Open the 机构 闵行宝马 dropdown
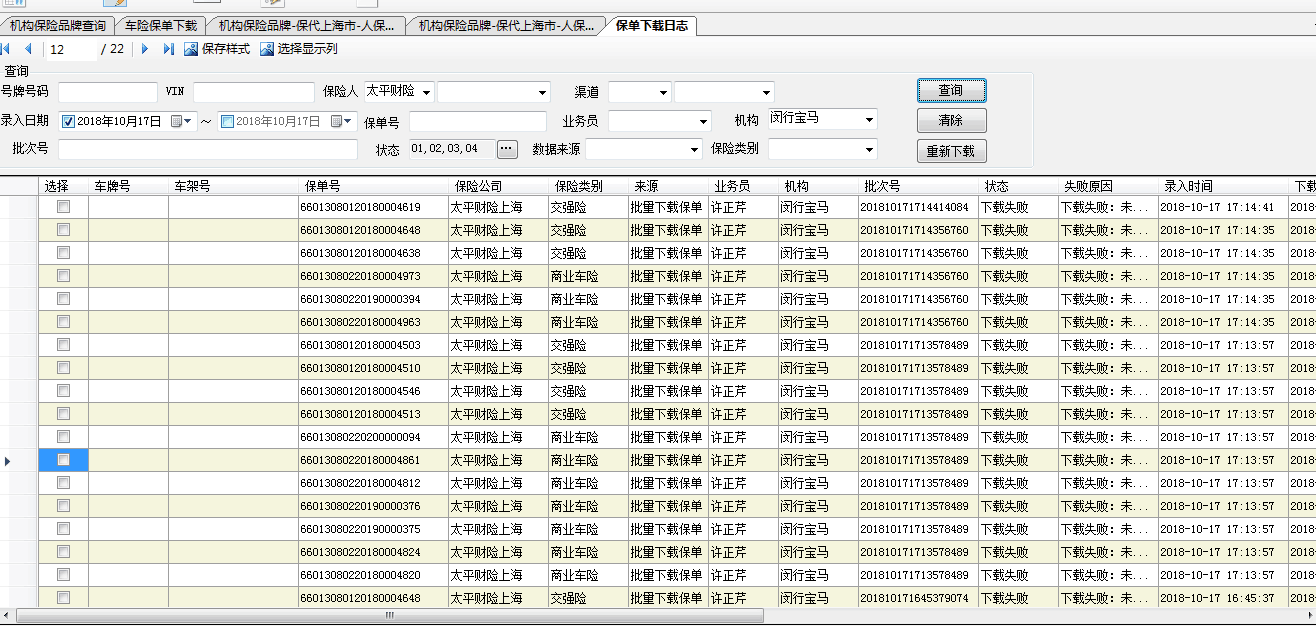 868,121
